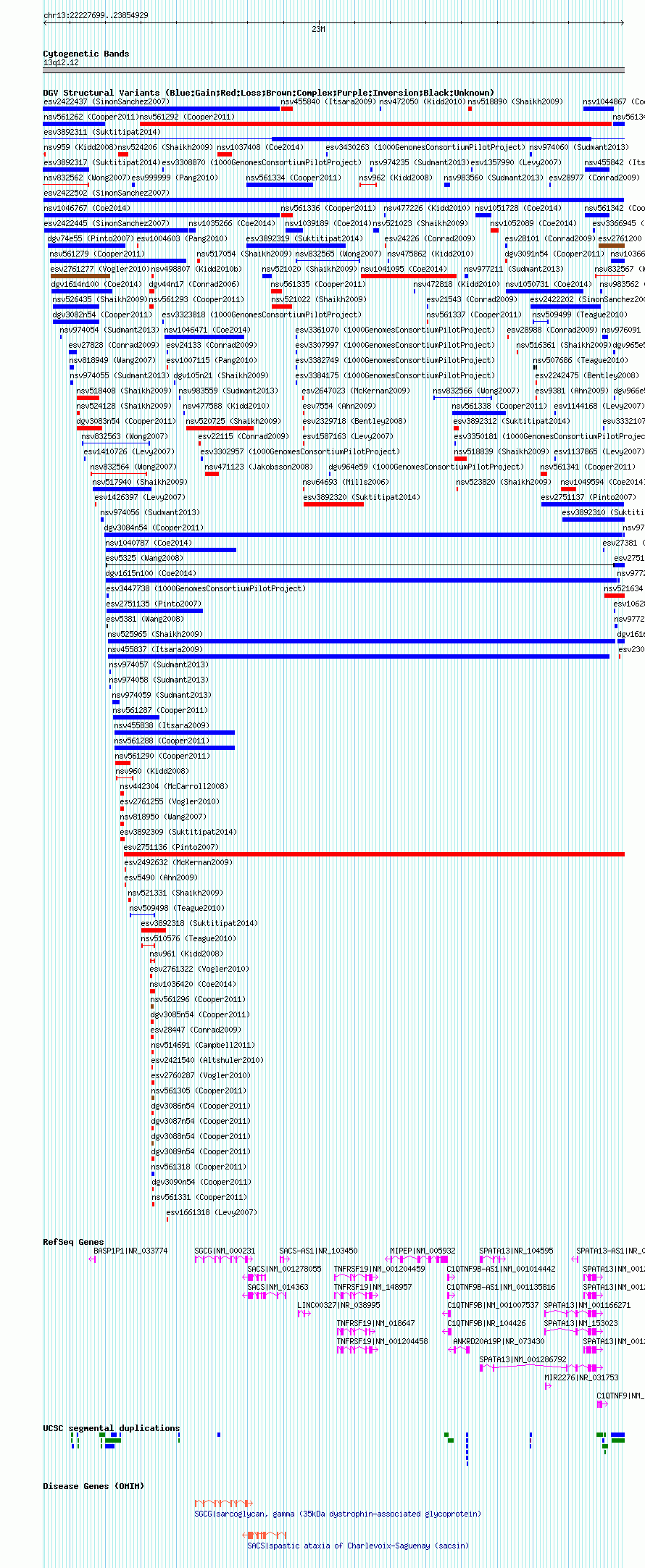
Task: Click variant esv3892318 (Suktitipat2014)
Action: point(199,923)
